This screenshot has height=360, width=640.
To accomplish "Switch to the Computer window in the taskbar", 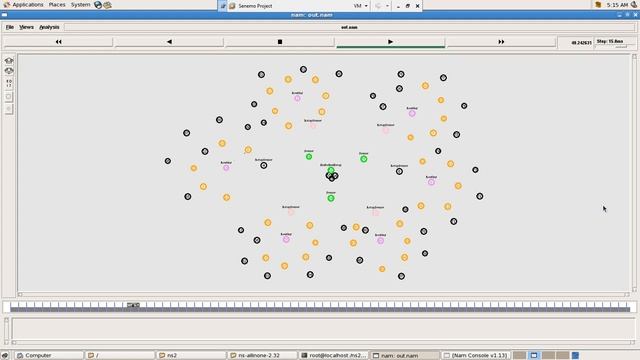I will point(49,356).
